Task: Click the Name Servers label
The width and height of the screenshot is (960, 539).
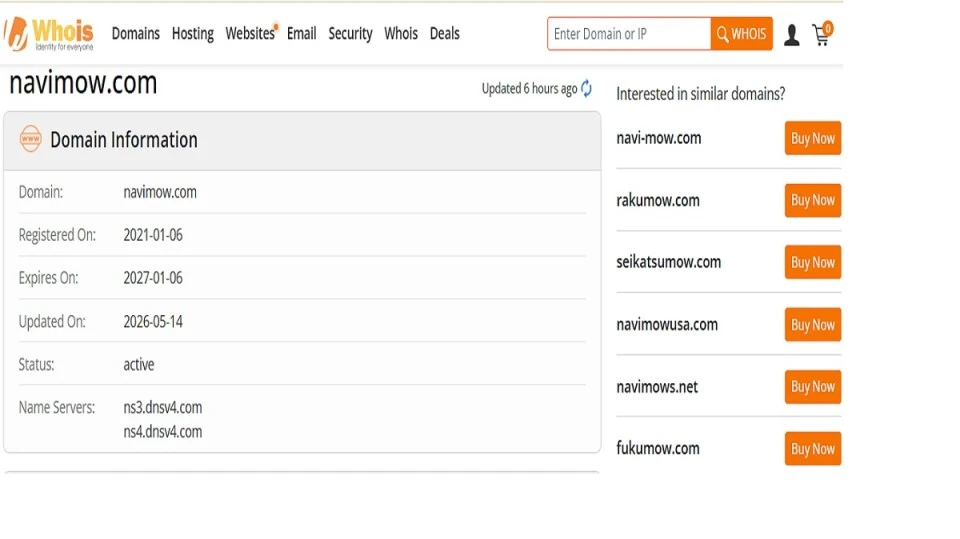Action: tap(56, 407)
